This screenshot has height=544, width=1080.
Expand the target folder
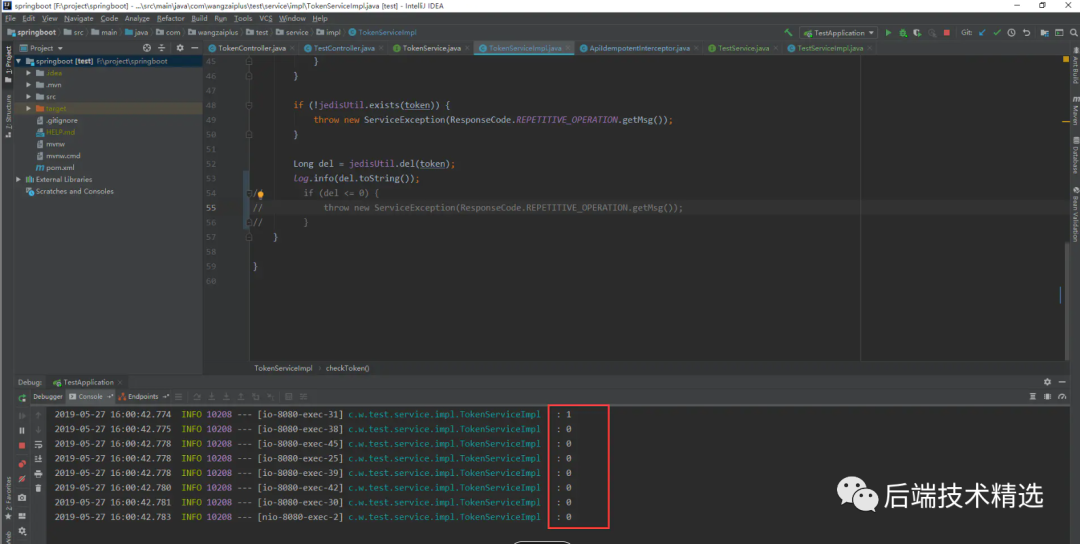tap(29, 108)
